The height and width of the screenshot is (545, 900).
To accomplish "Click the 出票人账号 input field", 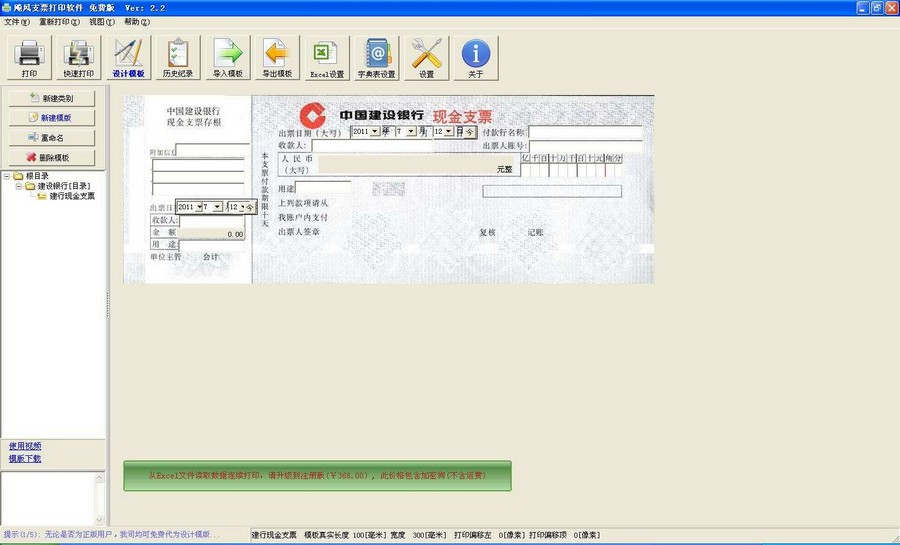I will (585, 146).
